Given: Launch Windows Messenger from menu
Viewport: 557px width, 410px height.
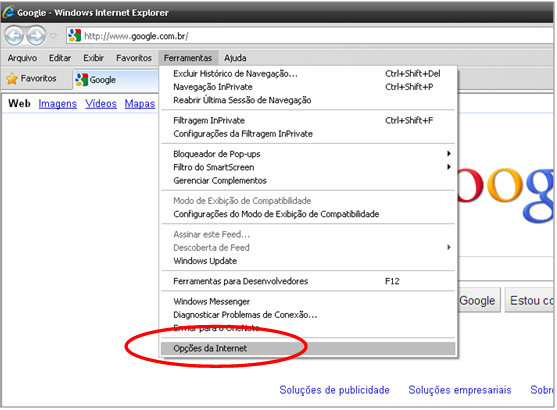Looking at the screenshot, I should click(308, 302).
